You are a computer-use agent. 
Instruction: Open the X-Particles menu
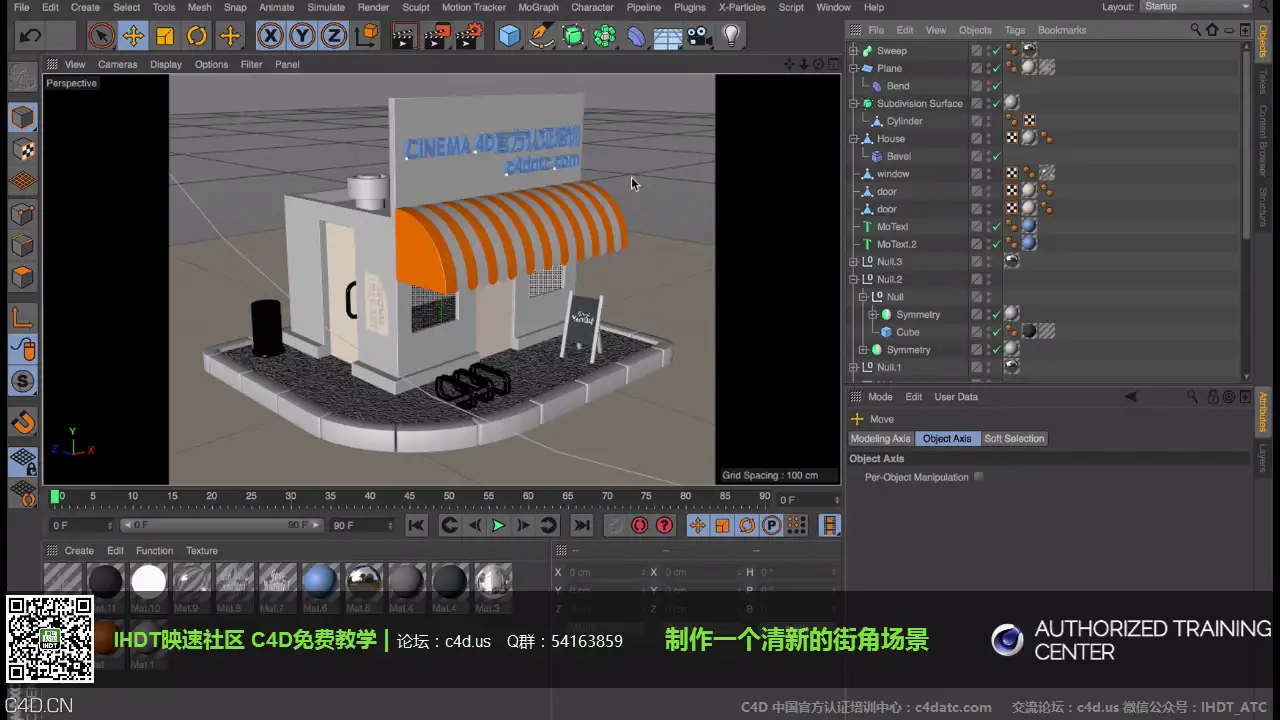[x=742, y=7]
